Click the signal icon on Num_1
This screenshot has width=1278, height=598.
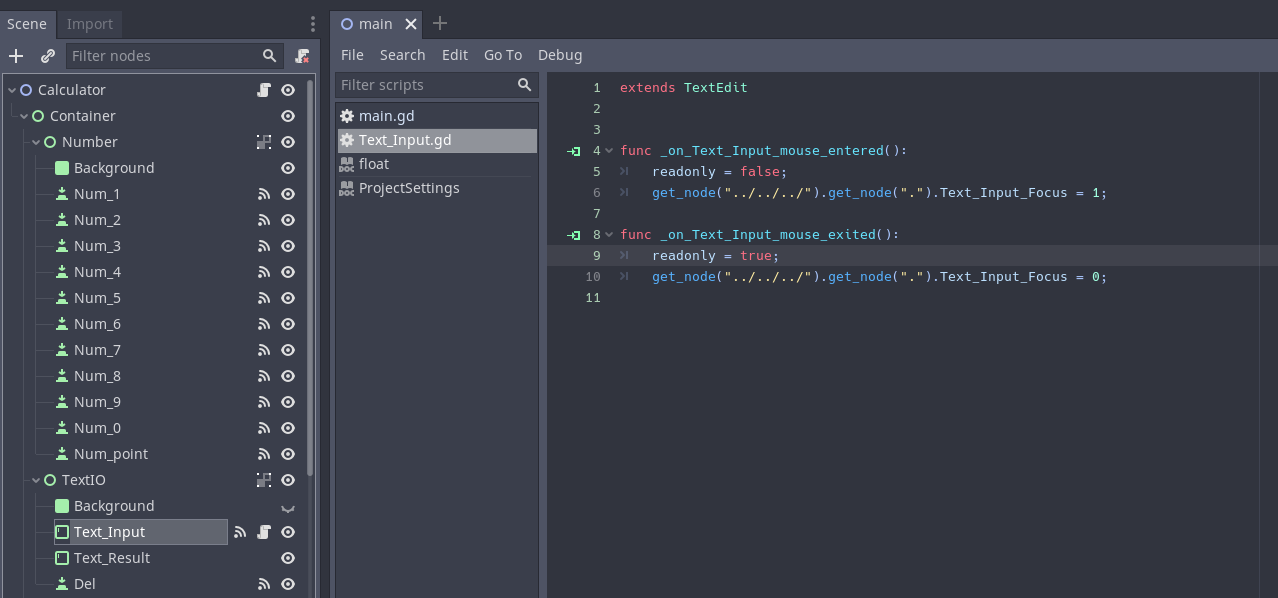(264, 194)
